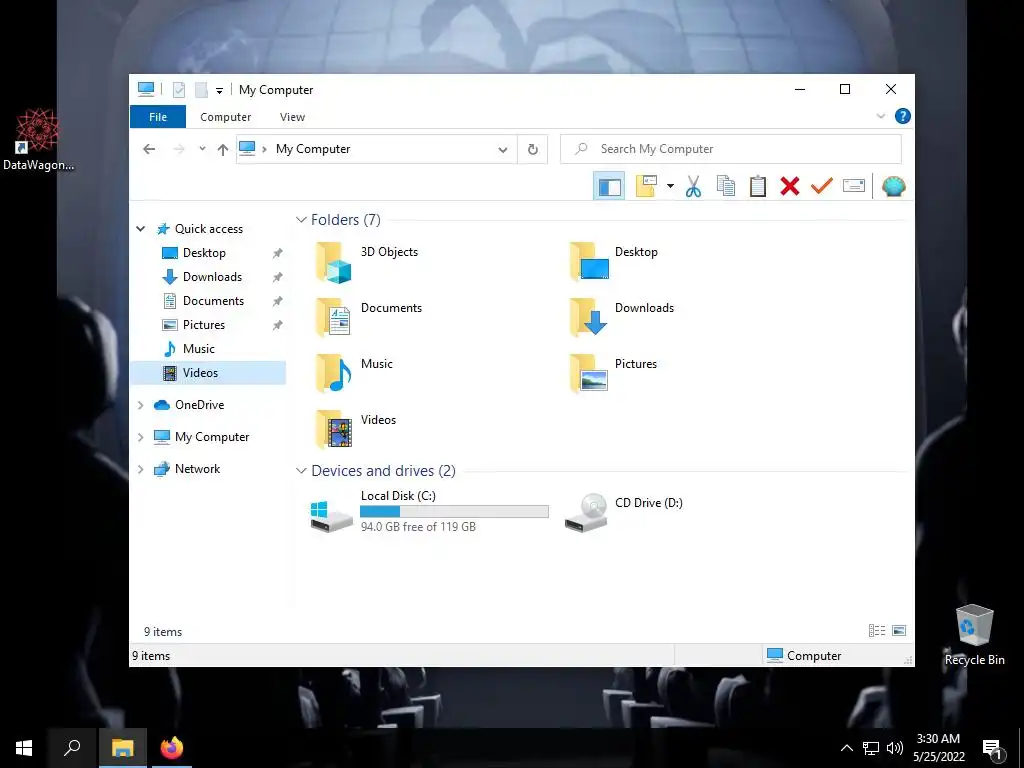Select Pictures under Quick access
Viewport: 1024px width, 768px height.
coord(203,325)
